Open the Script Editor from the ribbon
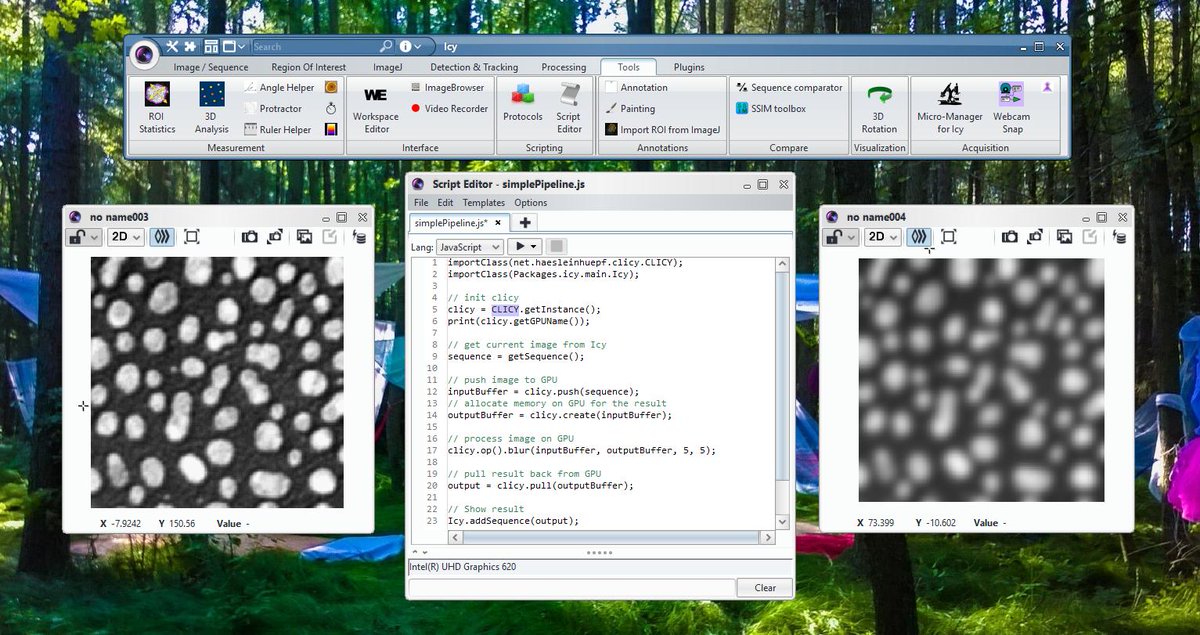1200x635 pixels. pyautogui.click(x=569, y=108)
